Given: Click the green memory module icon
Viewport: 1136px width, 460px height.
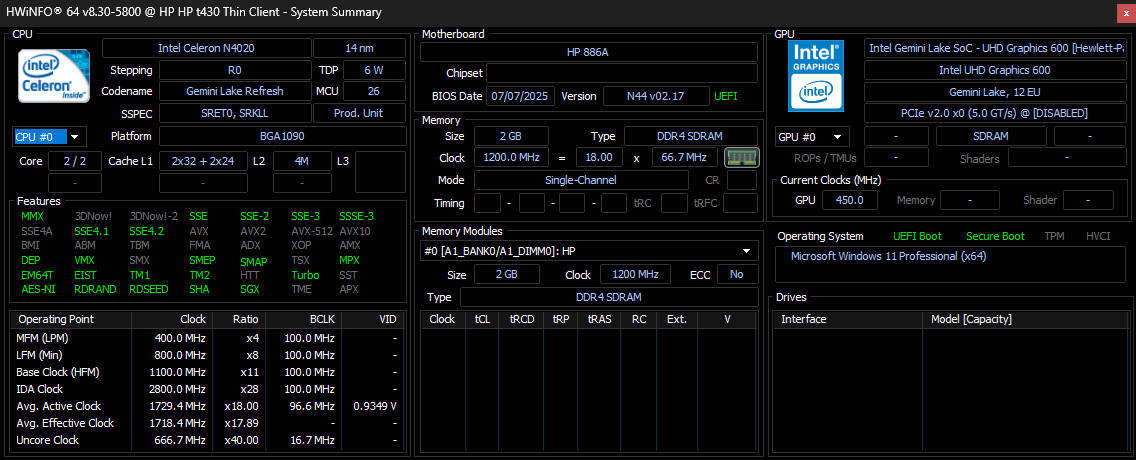Looking at the screenshot, I should [x=741, y=158].
